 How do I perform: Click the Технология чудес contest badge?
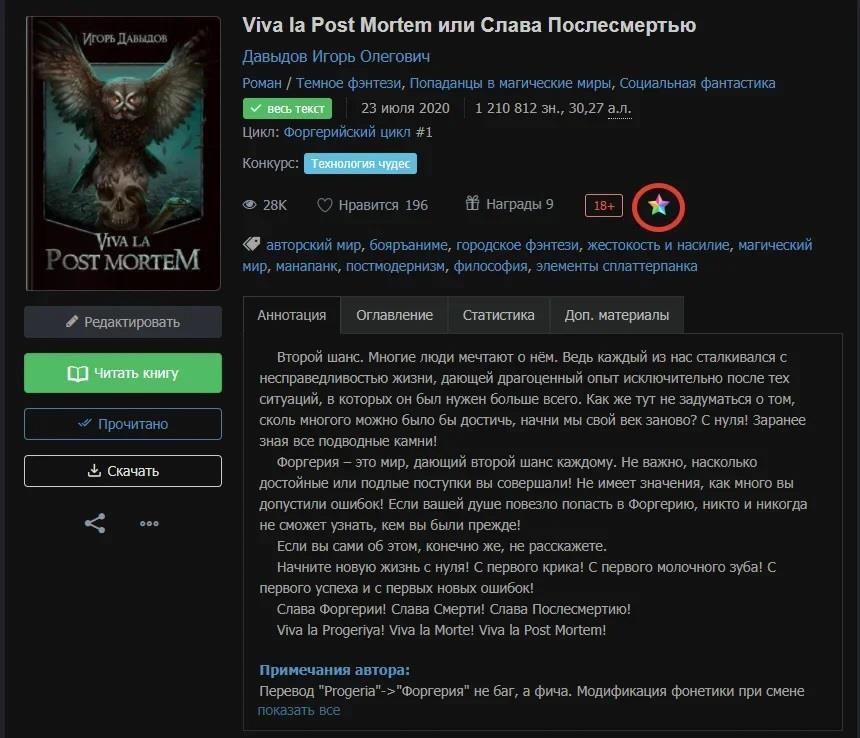coord(360,163)
